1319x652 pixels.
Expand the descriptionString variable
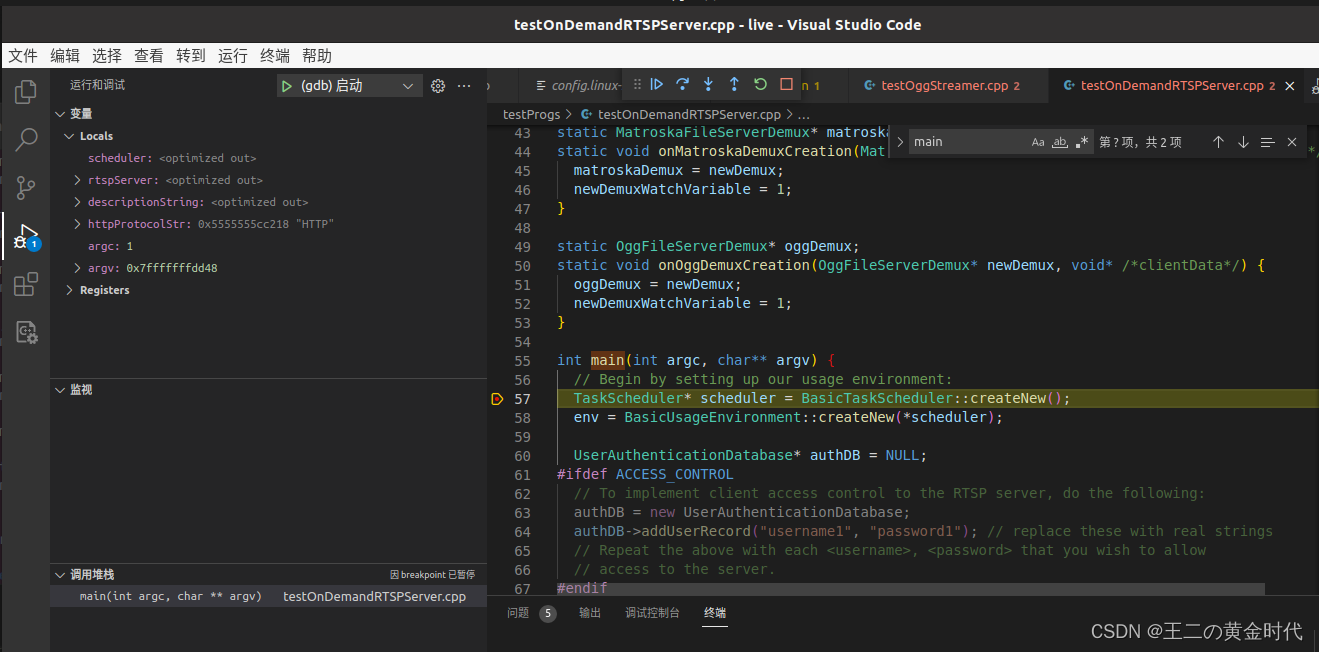coord(78,202)
